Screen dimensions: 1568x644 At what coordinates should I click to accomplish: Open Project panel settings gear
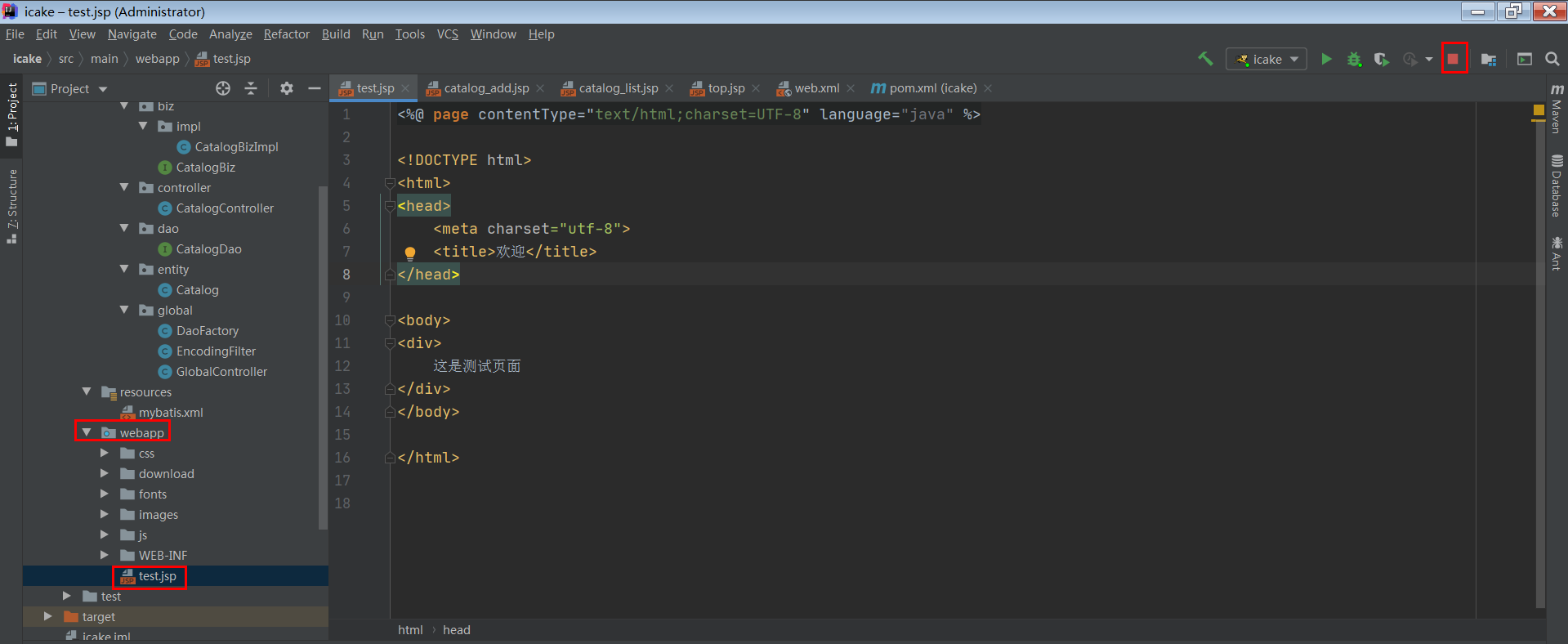pos(287,88)
